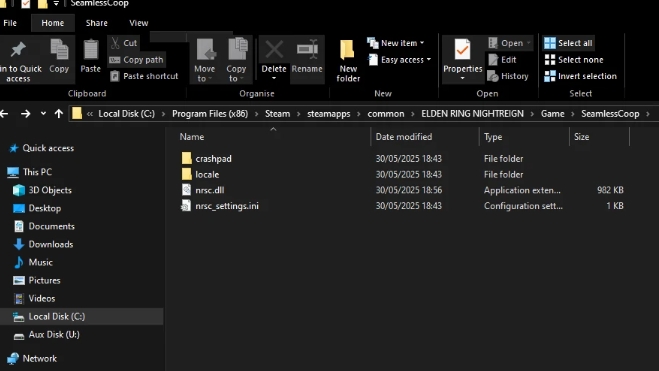
Task: Open the Copy to menu
Action: click(237, 60)
